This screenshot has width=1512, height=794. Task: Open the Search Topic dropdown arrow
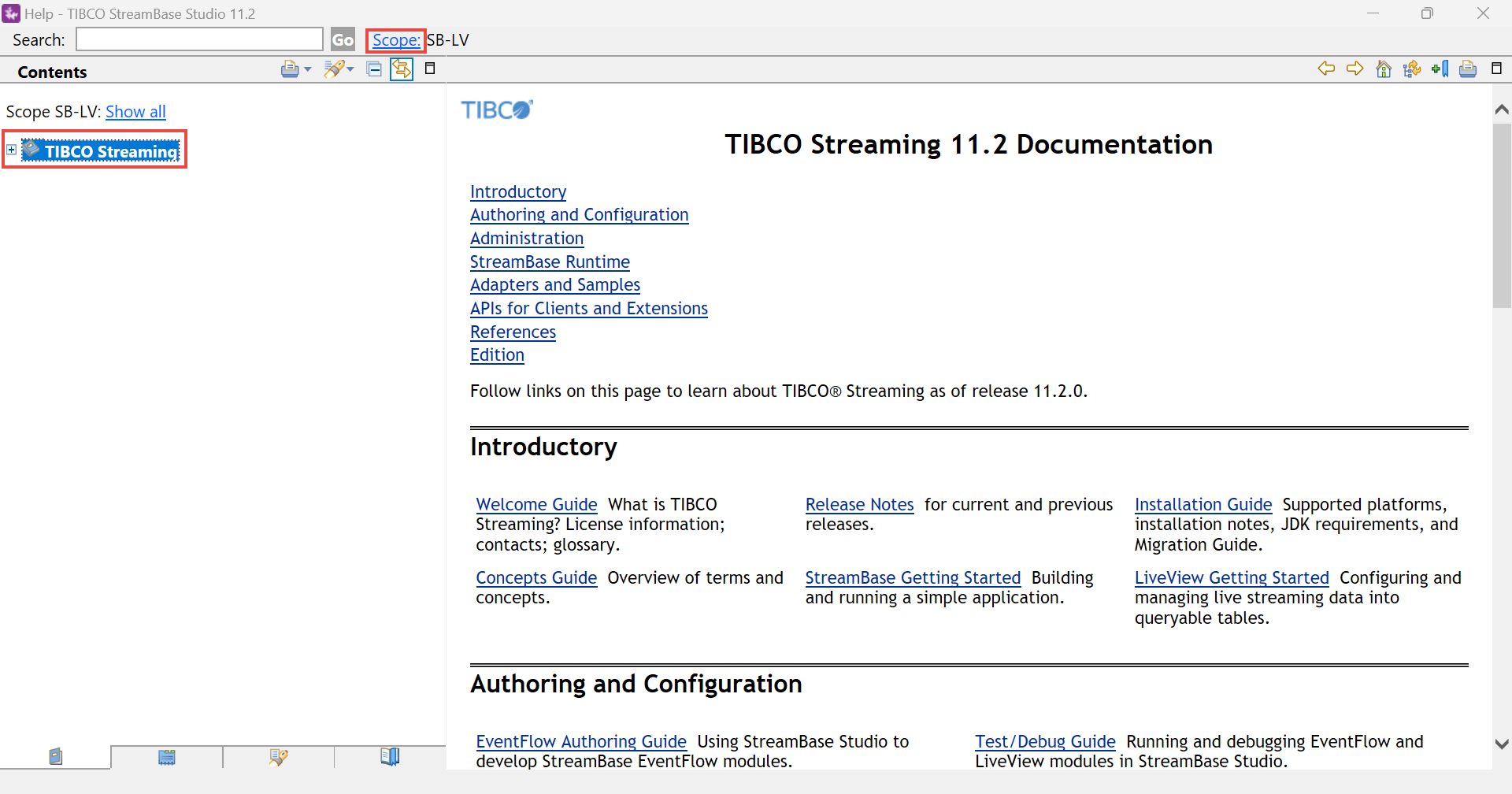pyautogui.click(x=350, y=69)
